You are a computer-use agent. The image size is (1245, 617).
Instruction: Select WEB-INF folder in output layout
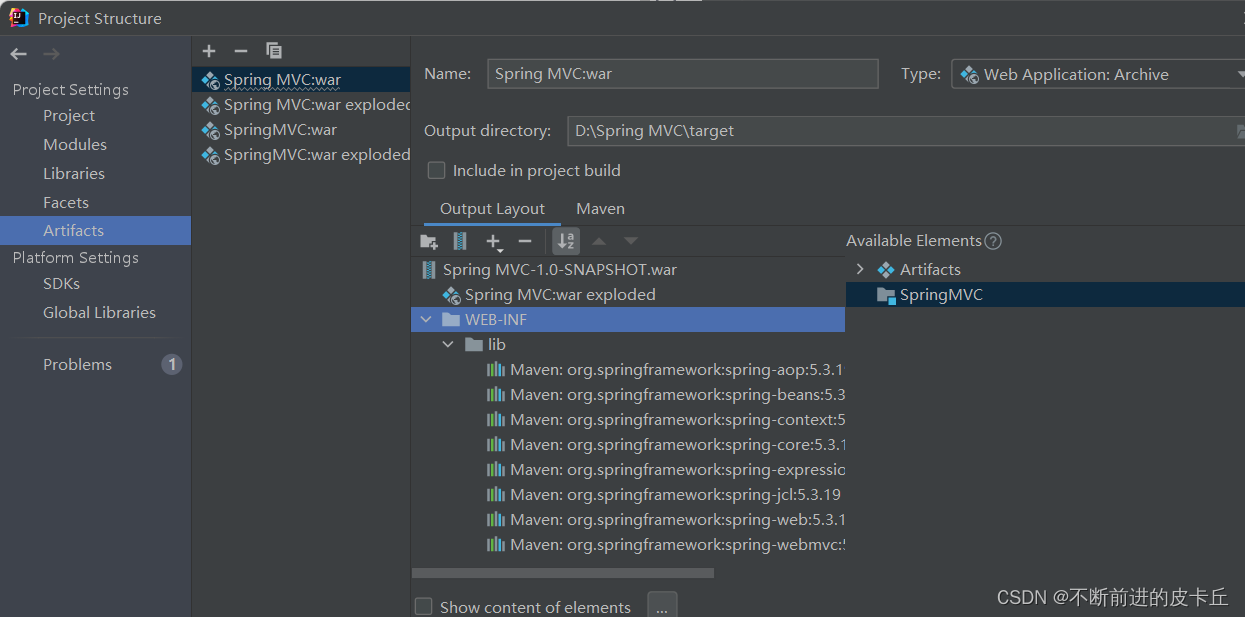tap(628, 320)
